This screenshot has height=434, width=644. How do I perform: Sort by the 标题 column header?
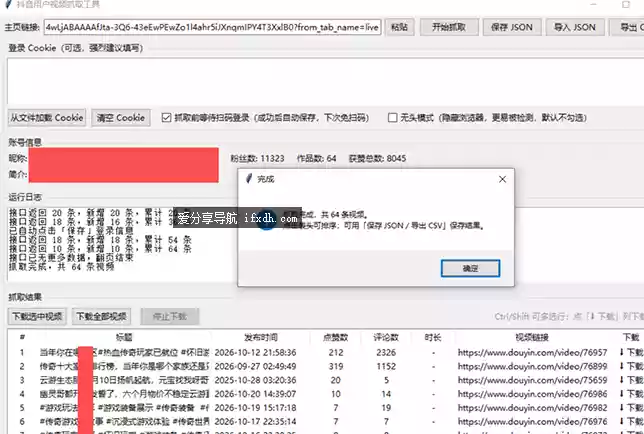pyautogui.click(x=124, y=338)
